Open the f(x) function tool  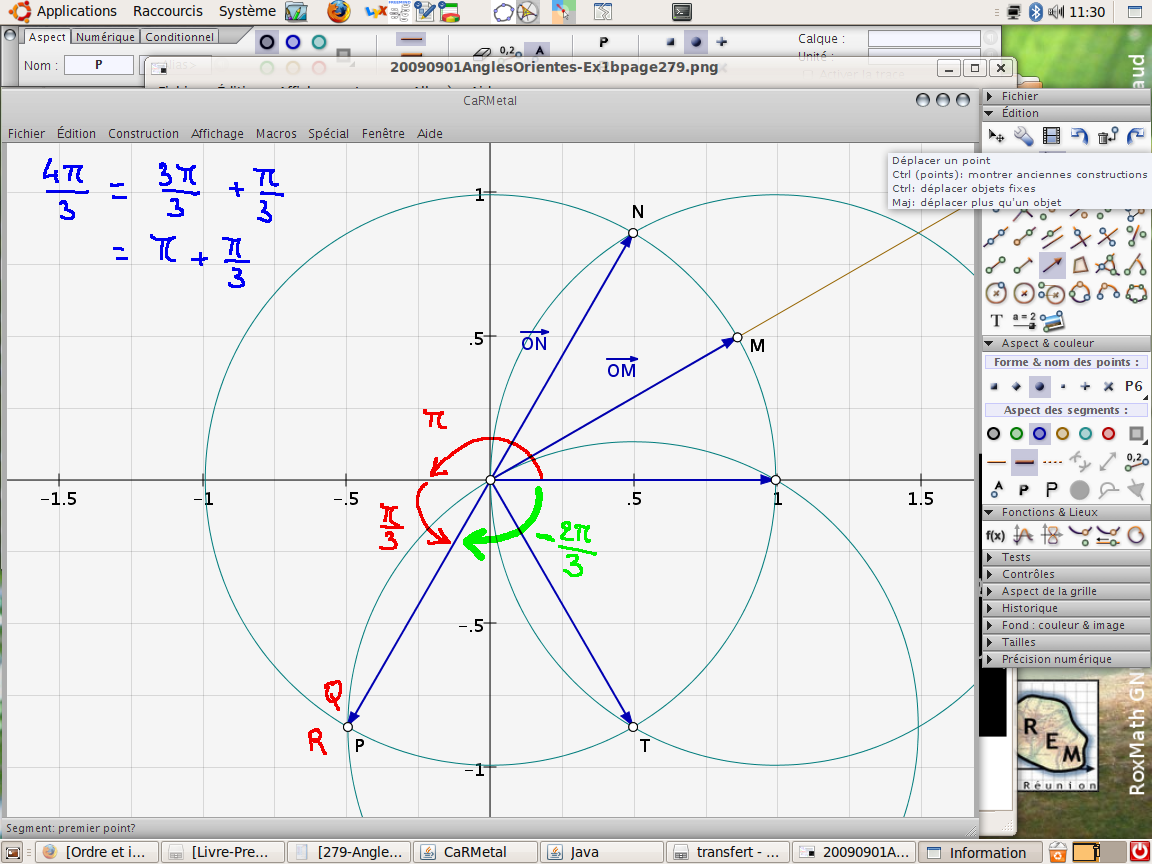995,535
